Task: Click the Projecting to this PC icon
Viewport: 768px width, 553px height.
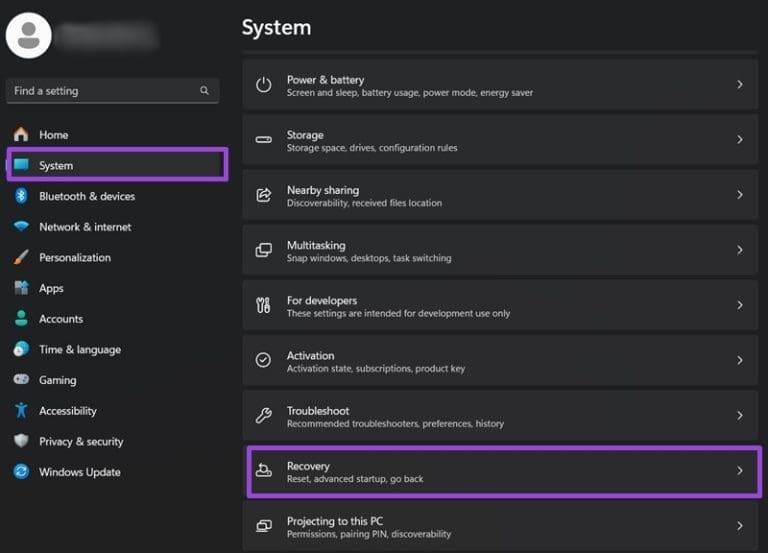Action: click(x=264, y=526)
